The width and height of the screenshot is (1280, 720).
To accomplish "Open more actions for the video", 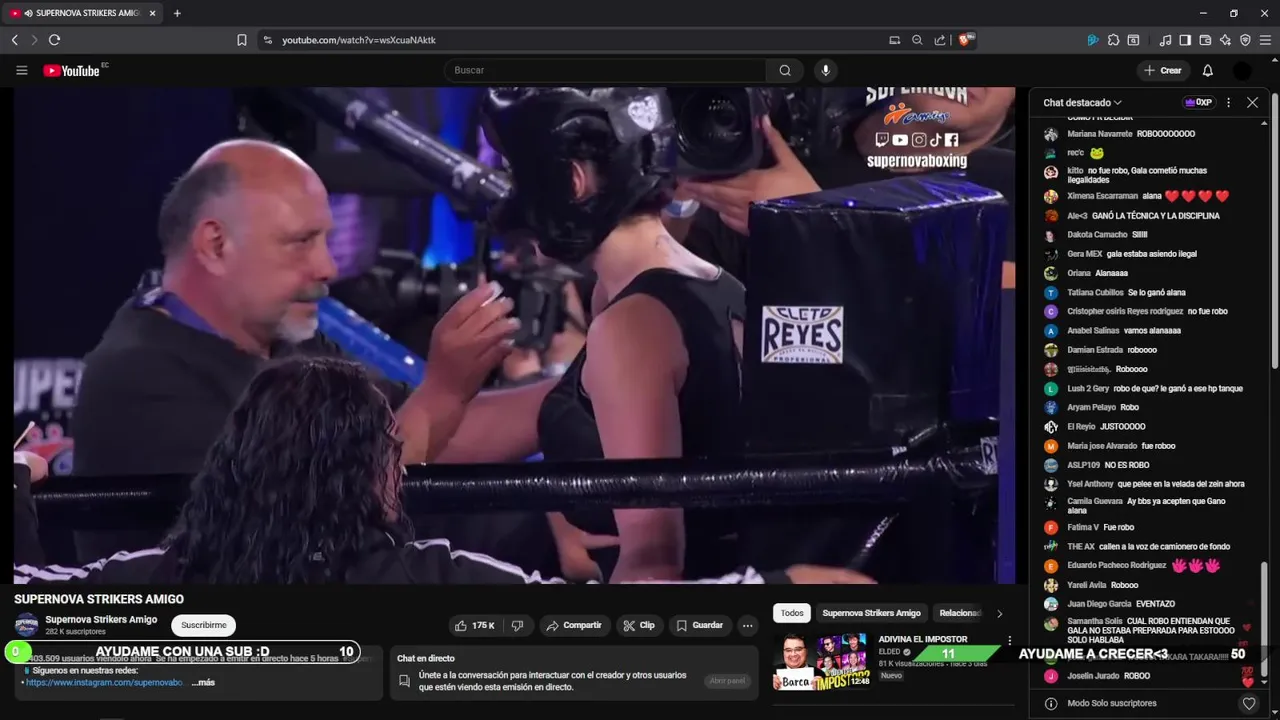I will coord(747,625).
